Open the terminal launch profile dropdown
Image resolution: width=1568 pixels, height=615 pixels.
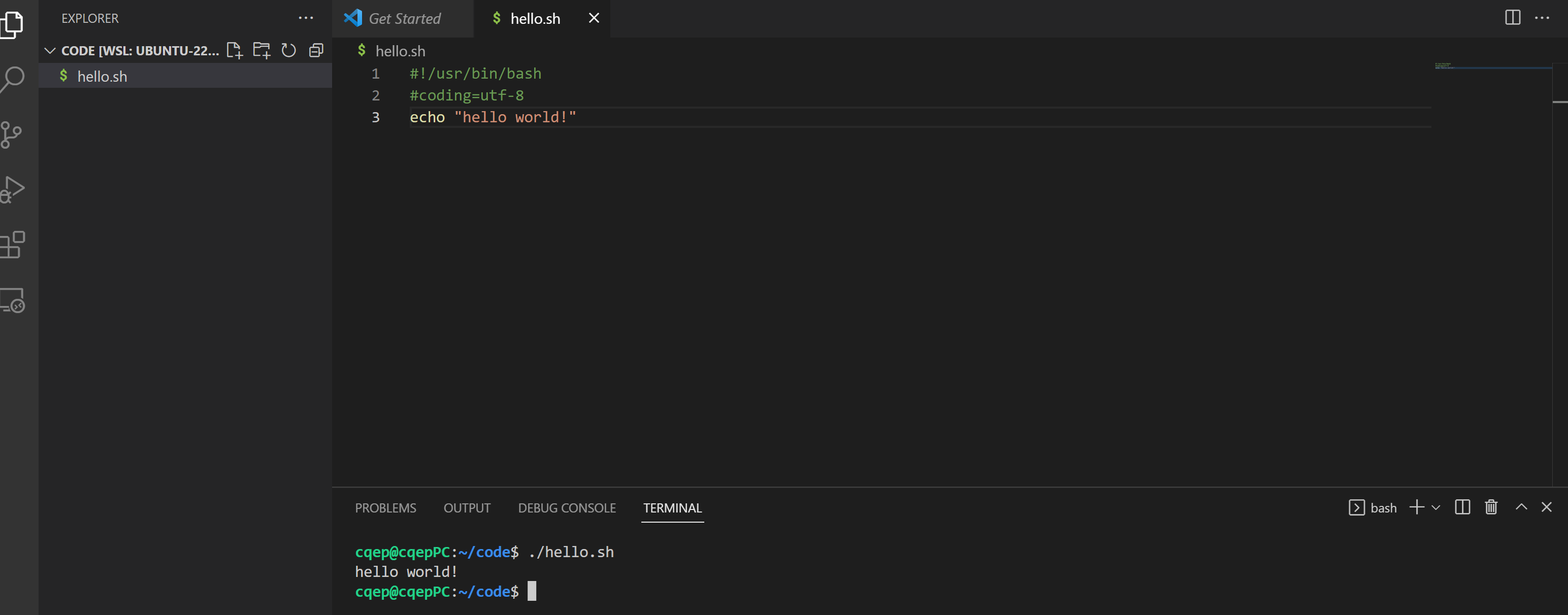(x=1436, y=507)
